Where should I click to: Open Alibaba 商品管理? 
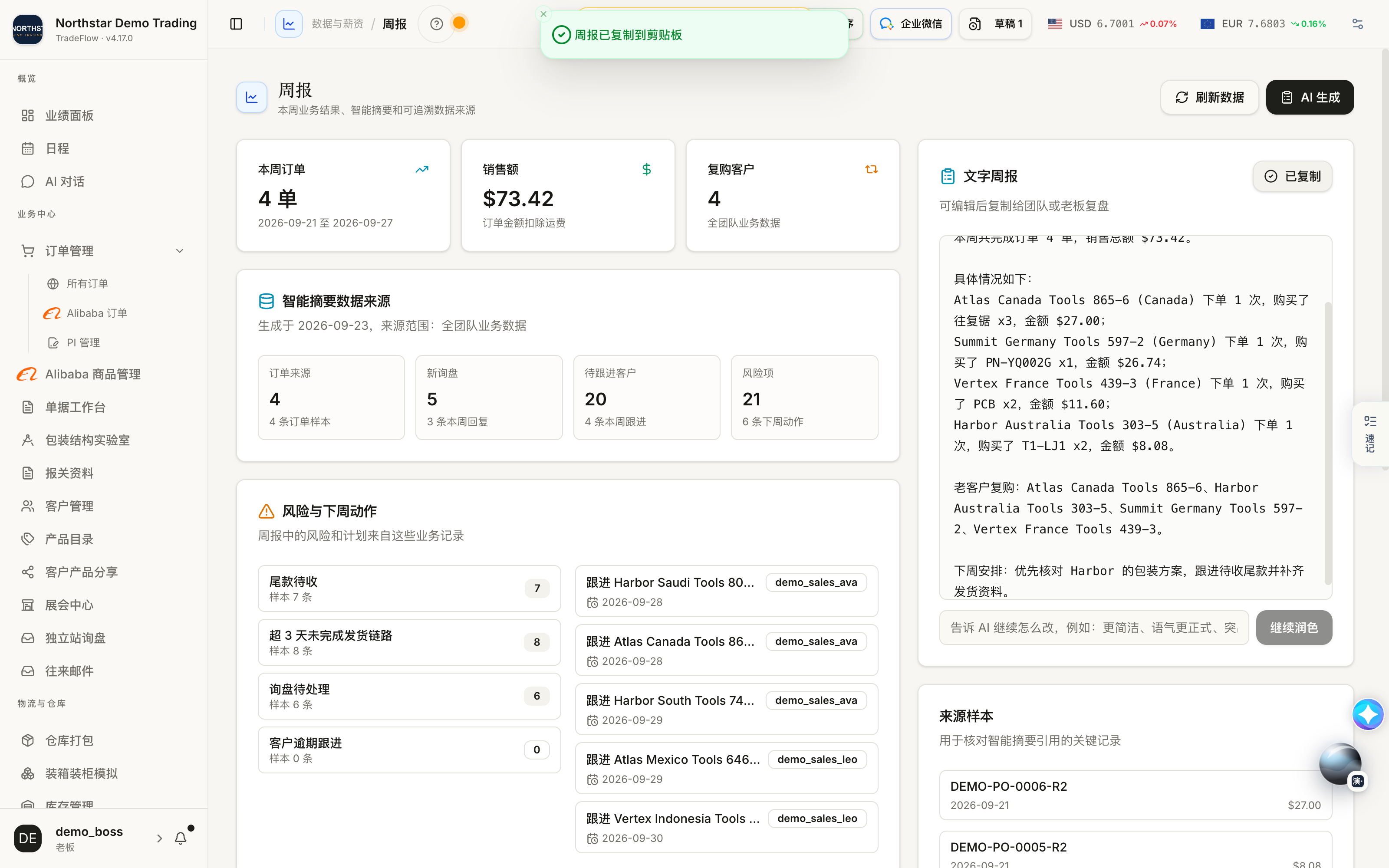(103, 374)
